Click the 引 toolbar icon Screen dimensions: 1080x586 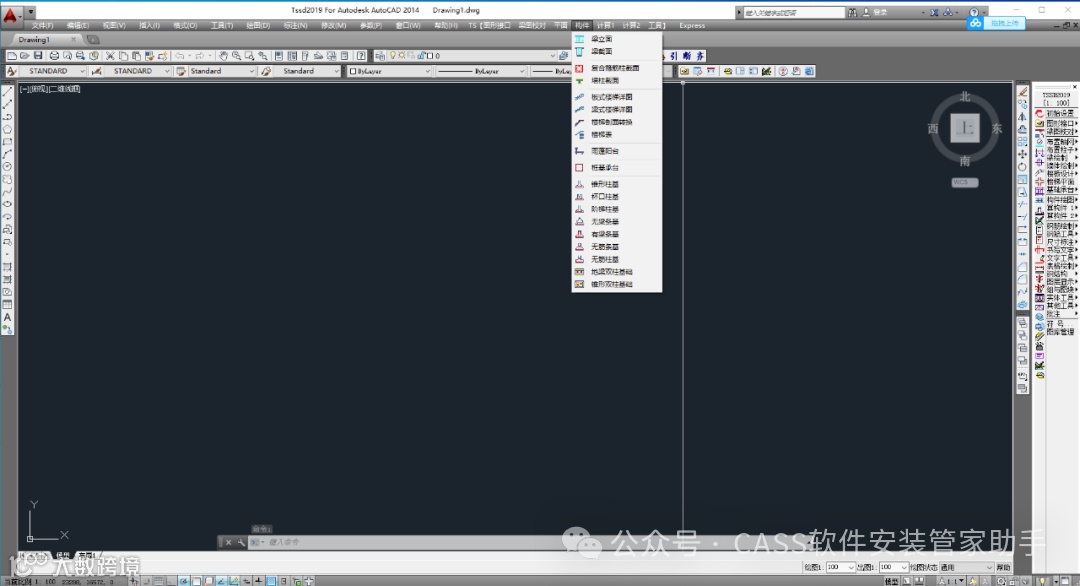pos(674,56)
